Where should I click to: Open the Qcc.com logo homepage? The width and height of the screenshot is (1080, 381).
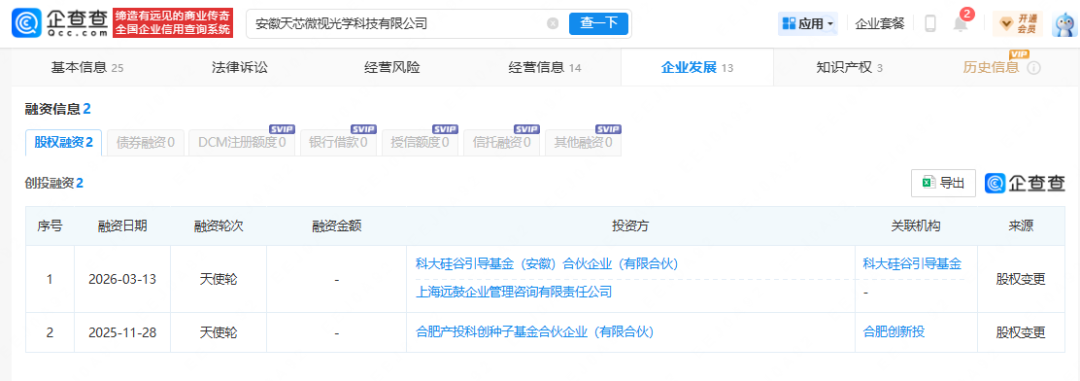[60, 23]
